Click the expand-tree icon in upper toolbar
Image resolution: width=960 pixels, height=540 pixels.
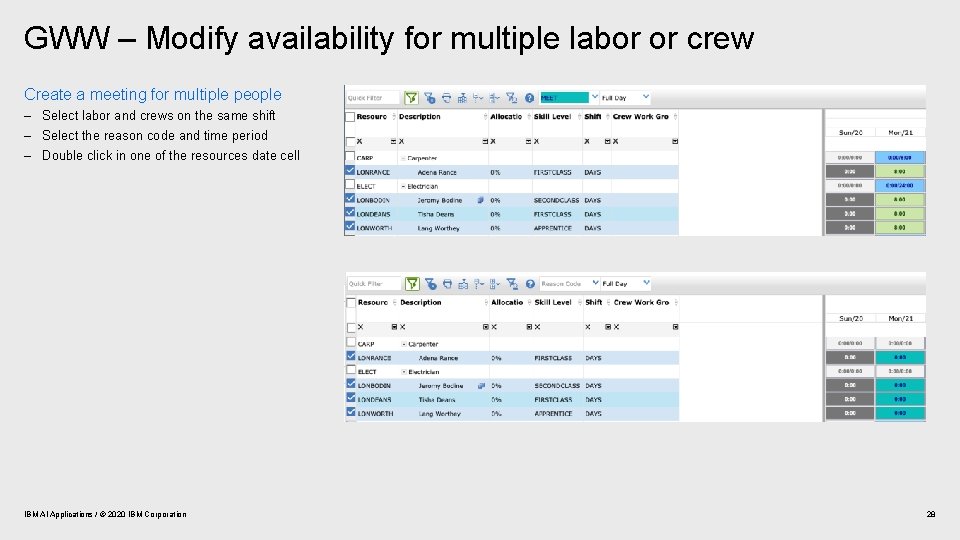pyautogui.click(x=478, y=98)
